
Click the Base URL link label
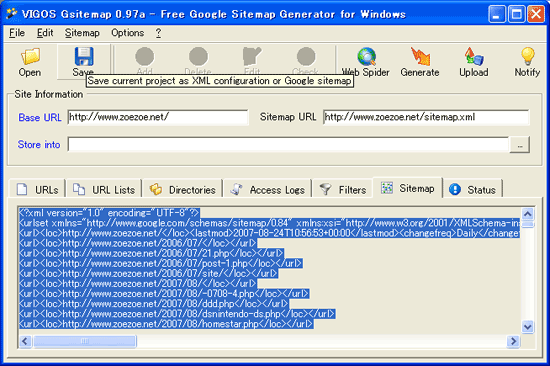[x=40, y=117]
